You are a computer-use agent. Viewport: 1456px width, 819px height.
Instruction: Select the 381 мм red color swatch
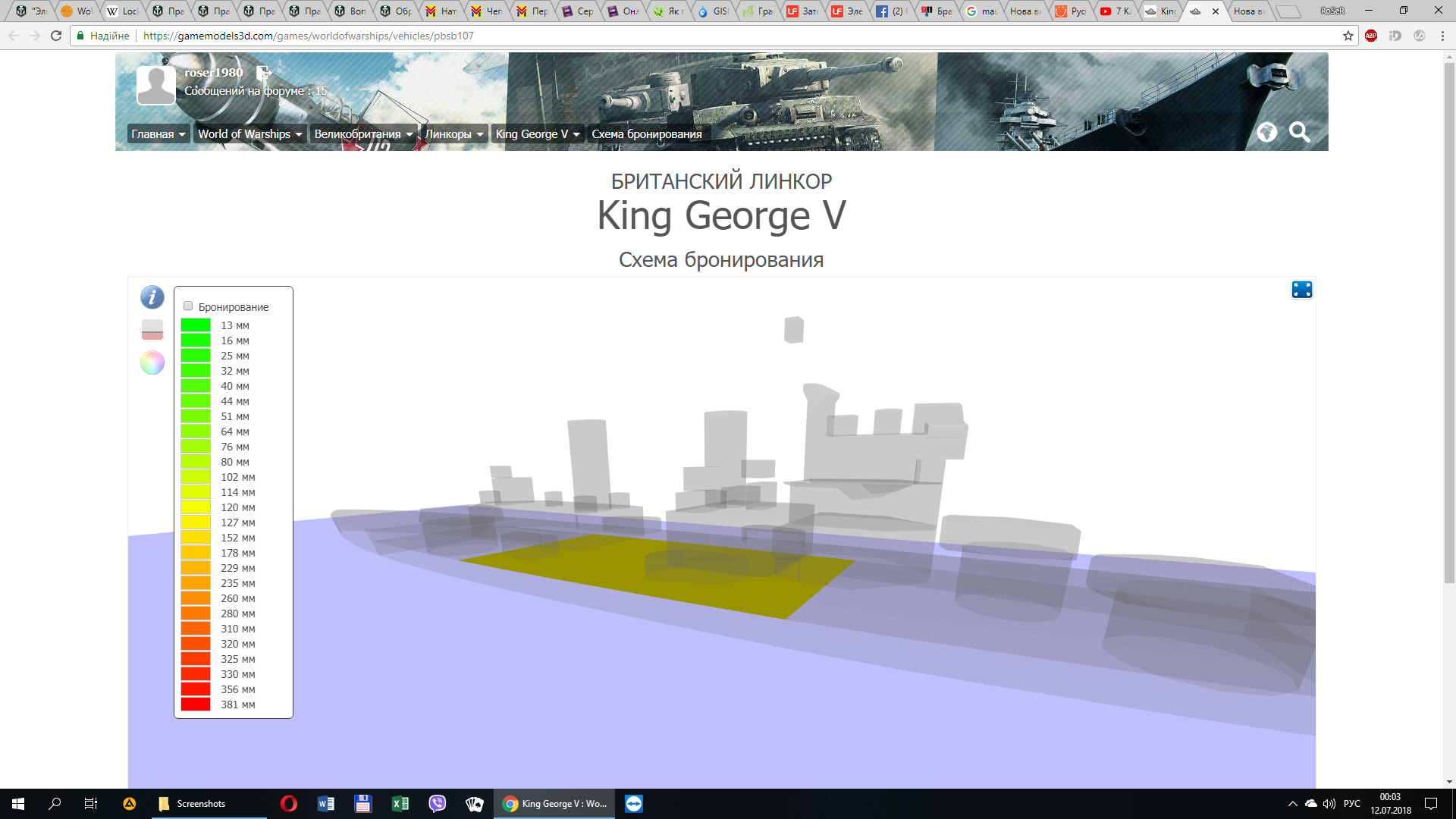pos(196,704)
